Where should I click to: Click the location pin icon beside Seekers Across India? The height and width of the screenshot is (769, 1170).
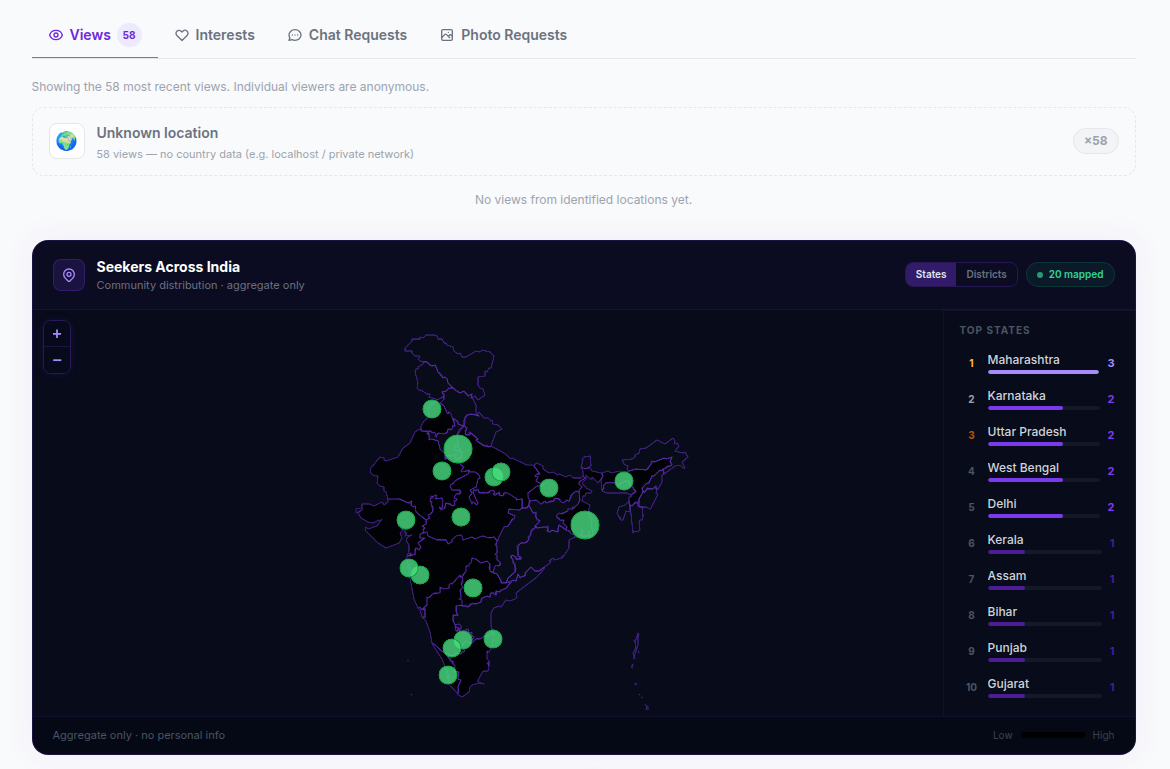[69, 275]
